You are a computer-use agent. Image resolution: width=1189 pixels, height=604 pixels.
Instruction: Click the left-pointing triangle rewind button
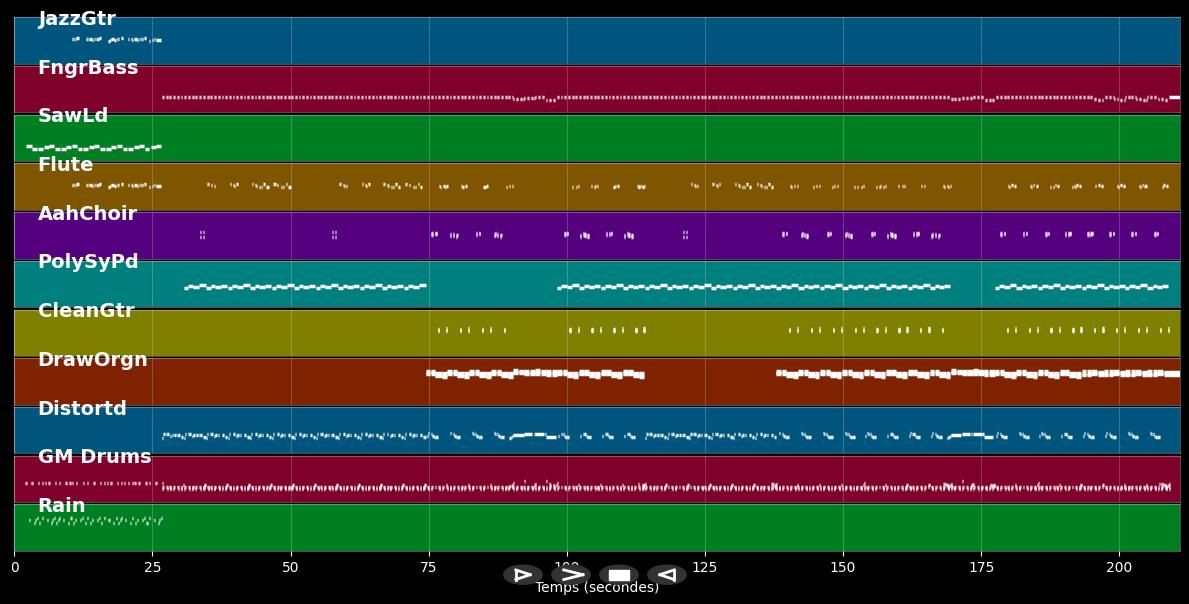pyautogui.click(x=666, y=575)
